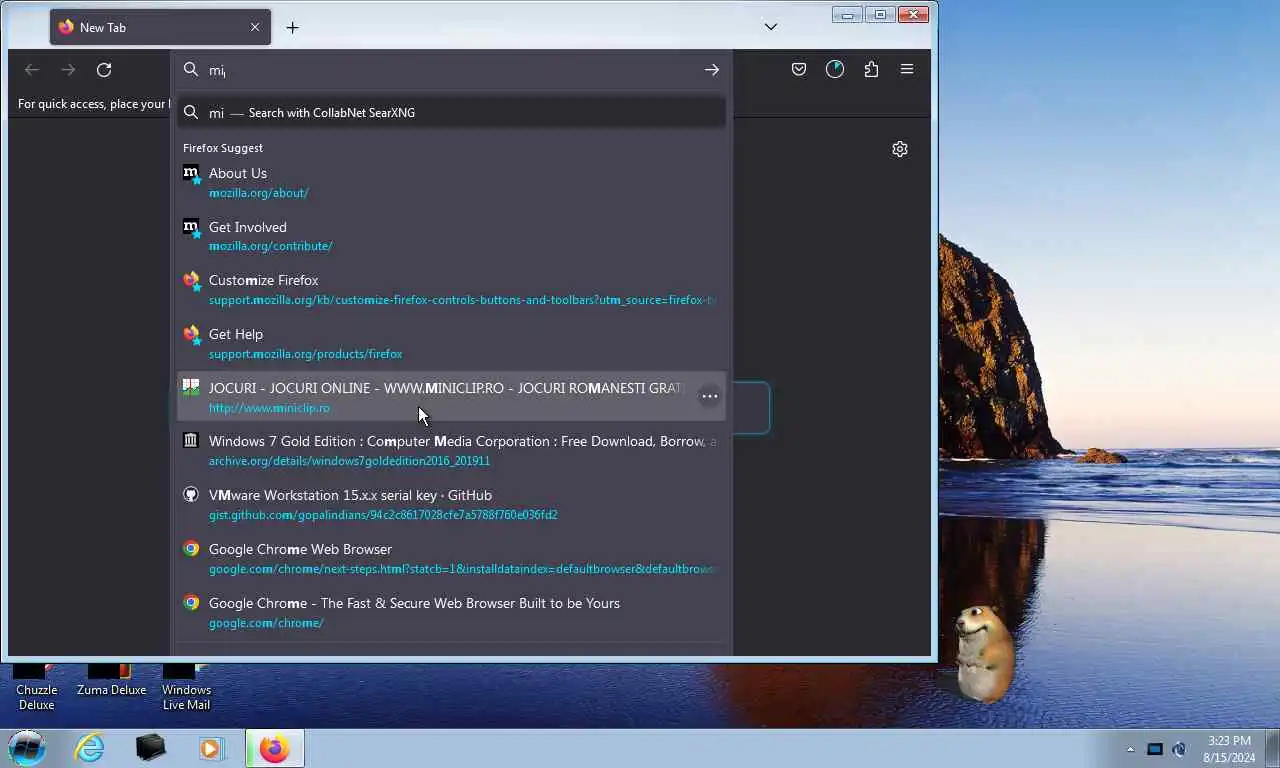Click the volume speaker tray icon
1280x768 pixels.
(x=1179, y=749)
